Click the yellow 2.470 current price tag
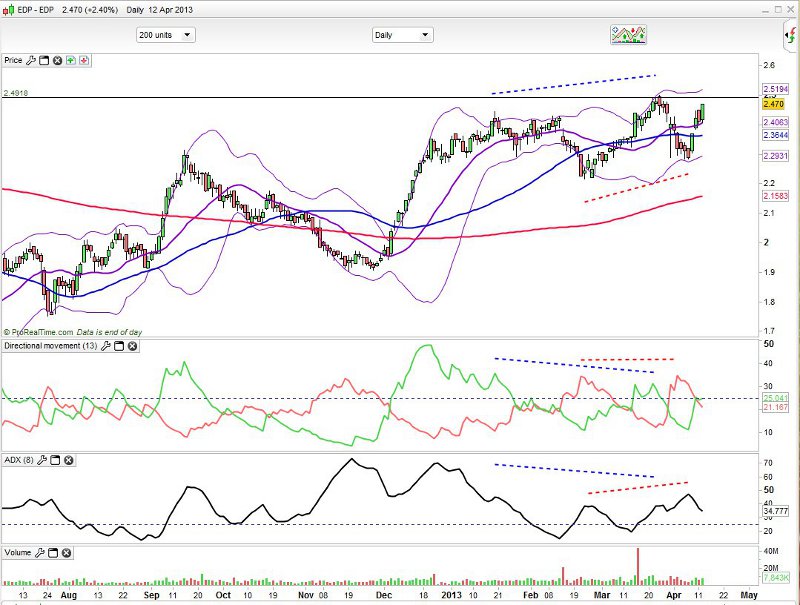 pyautogui.click(x=773, y=104)
